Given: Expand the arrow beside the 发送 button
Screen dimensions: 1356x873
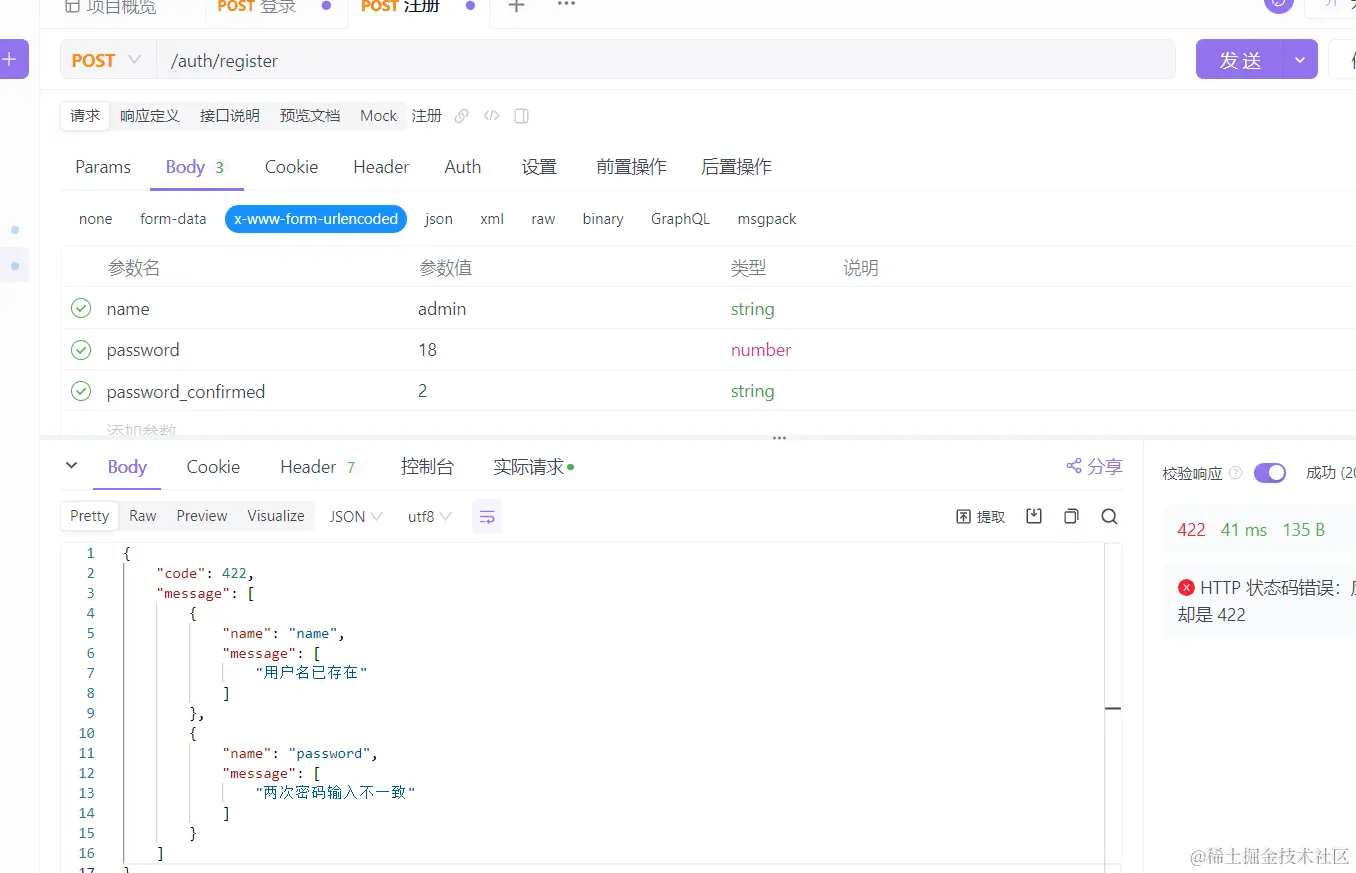Looking at the screenshot, I should click(1300, 60).
